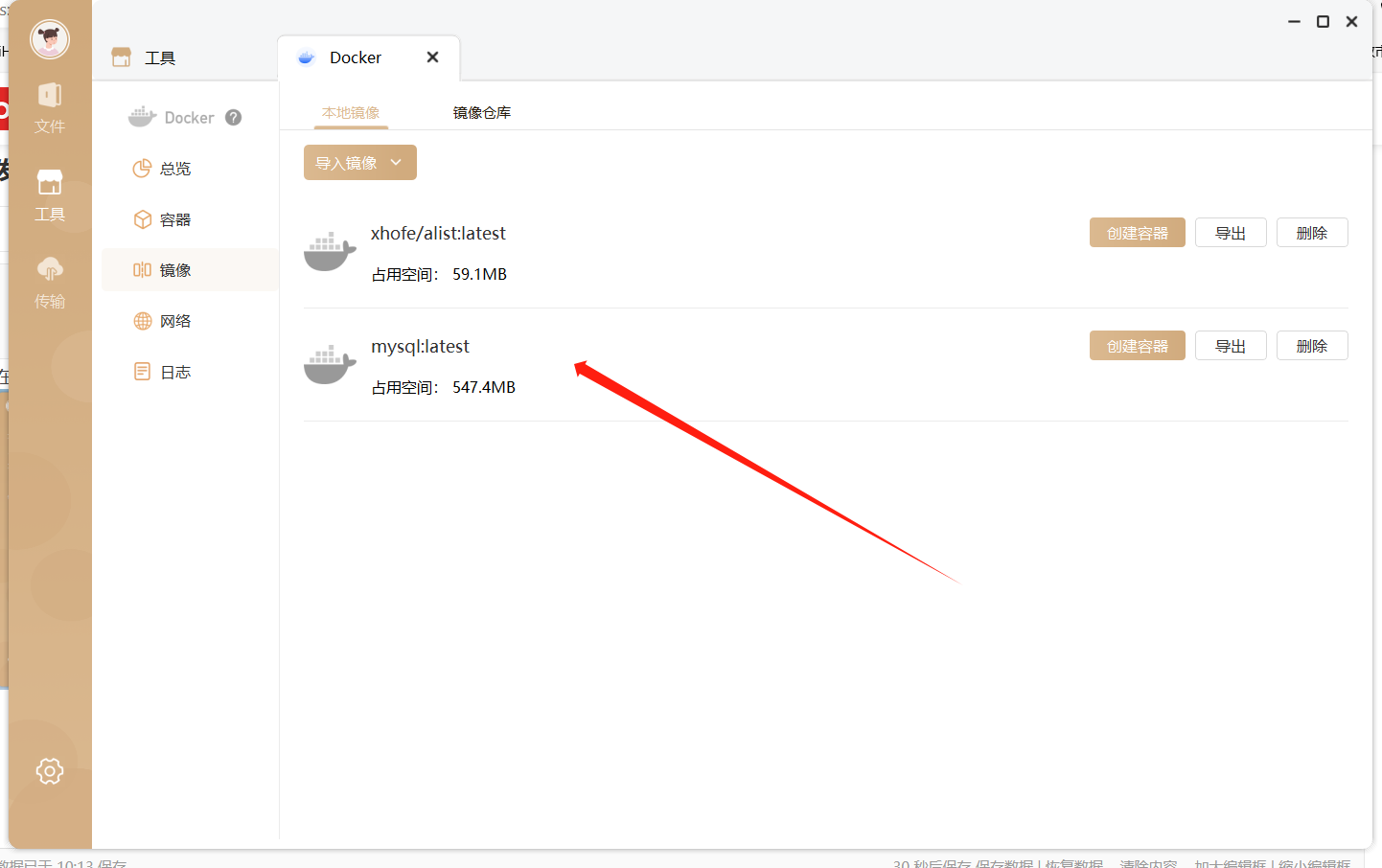Click the 总览 pie chart icon
Screen dimensions: 1382x868
click(x=142, y=169)
